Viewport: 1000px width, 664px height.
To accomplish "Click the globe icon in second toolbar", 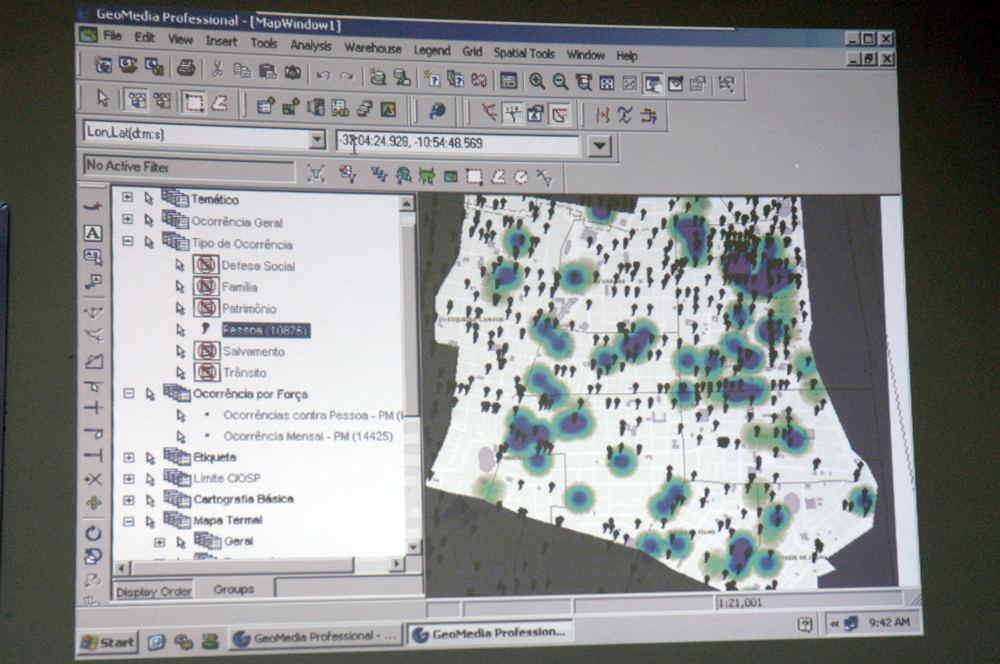I will (438, 110).
